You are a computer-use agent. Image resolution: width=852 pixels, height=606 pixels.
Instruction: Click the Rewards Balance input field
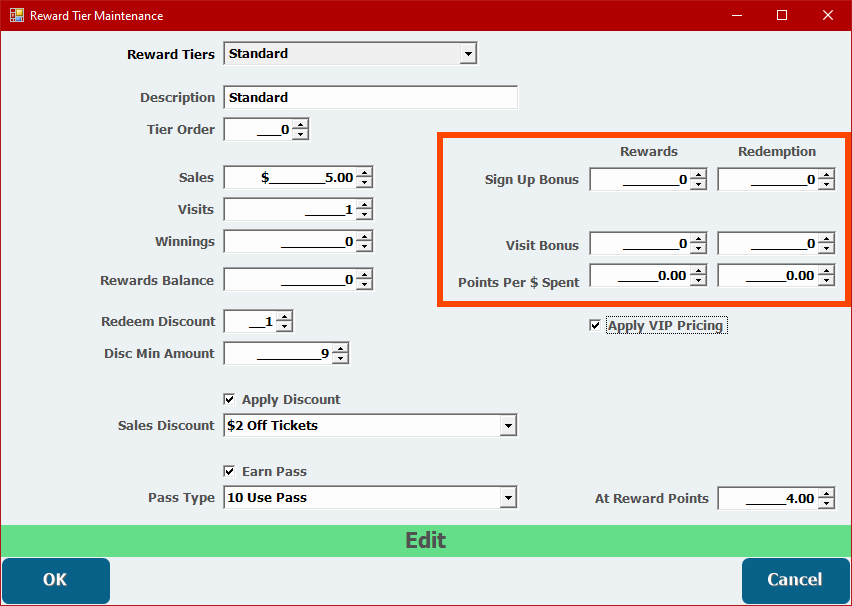pos(290,280)
